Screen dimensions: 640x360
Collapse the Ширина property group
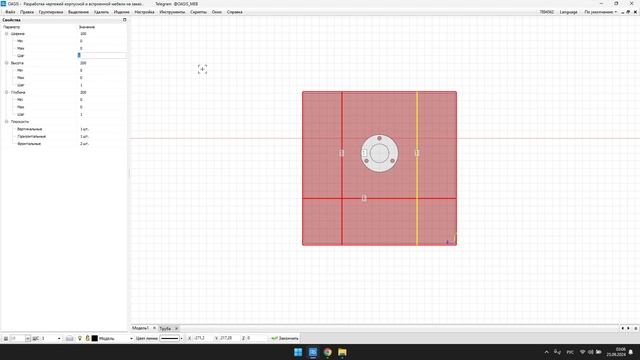7,33
